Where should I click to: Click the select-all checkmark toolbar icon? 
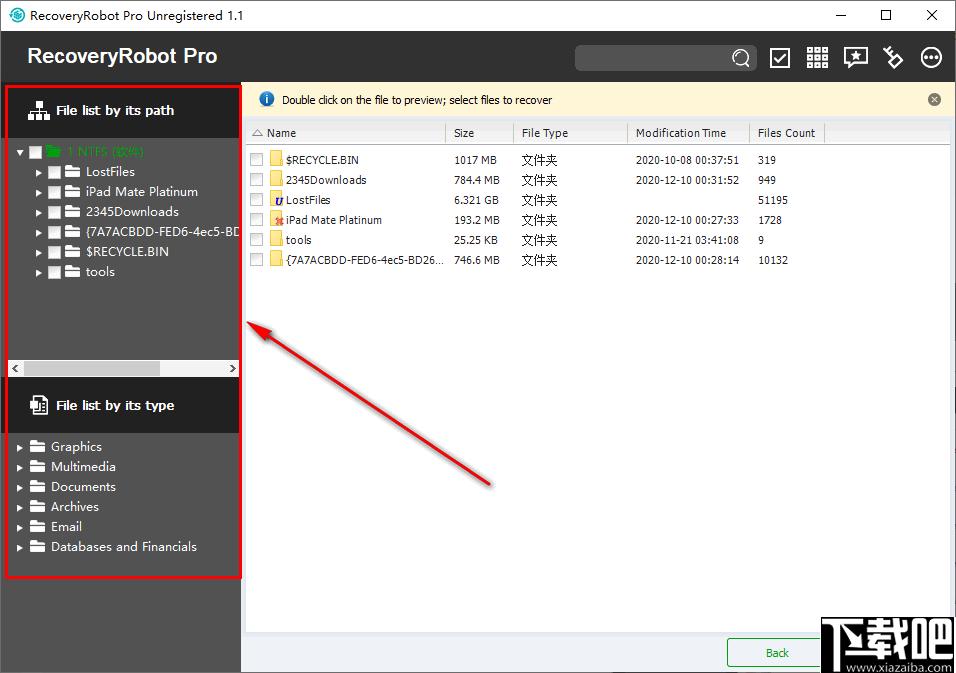click(780, 58)
